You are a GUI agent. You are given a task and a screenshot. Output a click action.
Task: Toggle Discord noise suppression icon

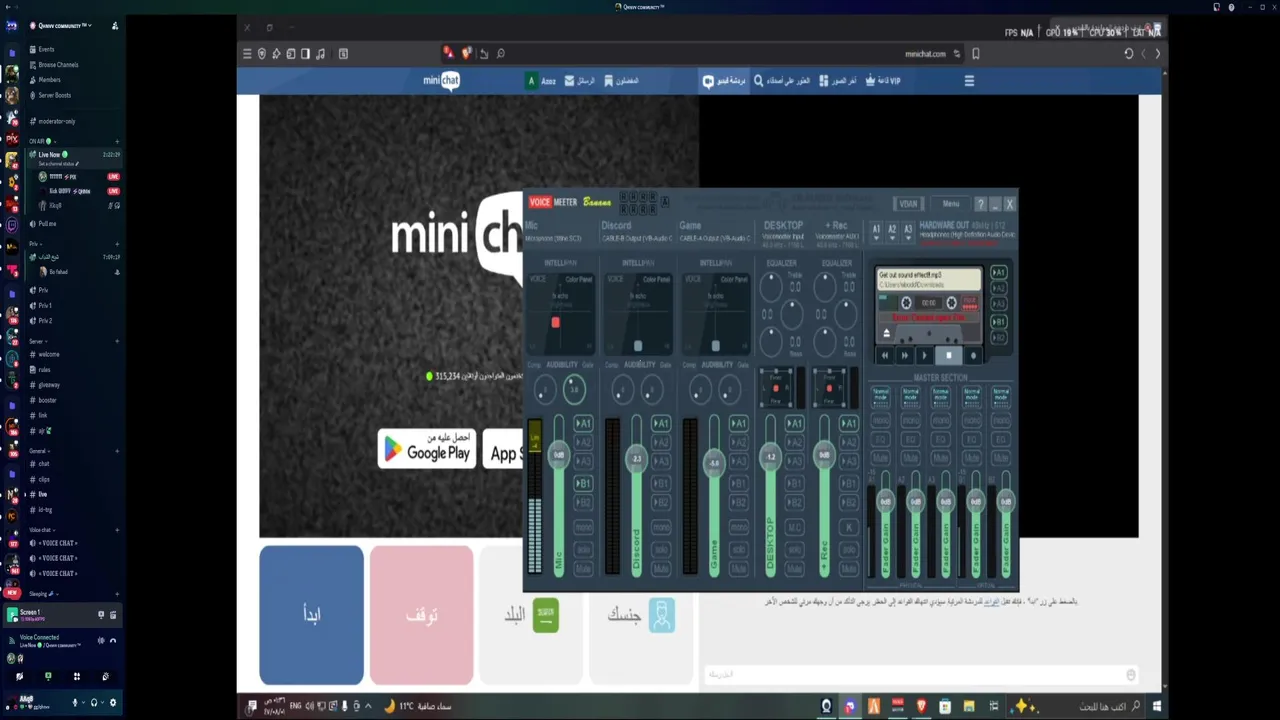101,640
